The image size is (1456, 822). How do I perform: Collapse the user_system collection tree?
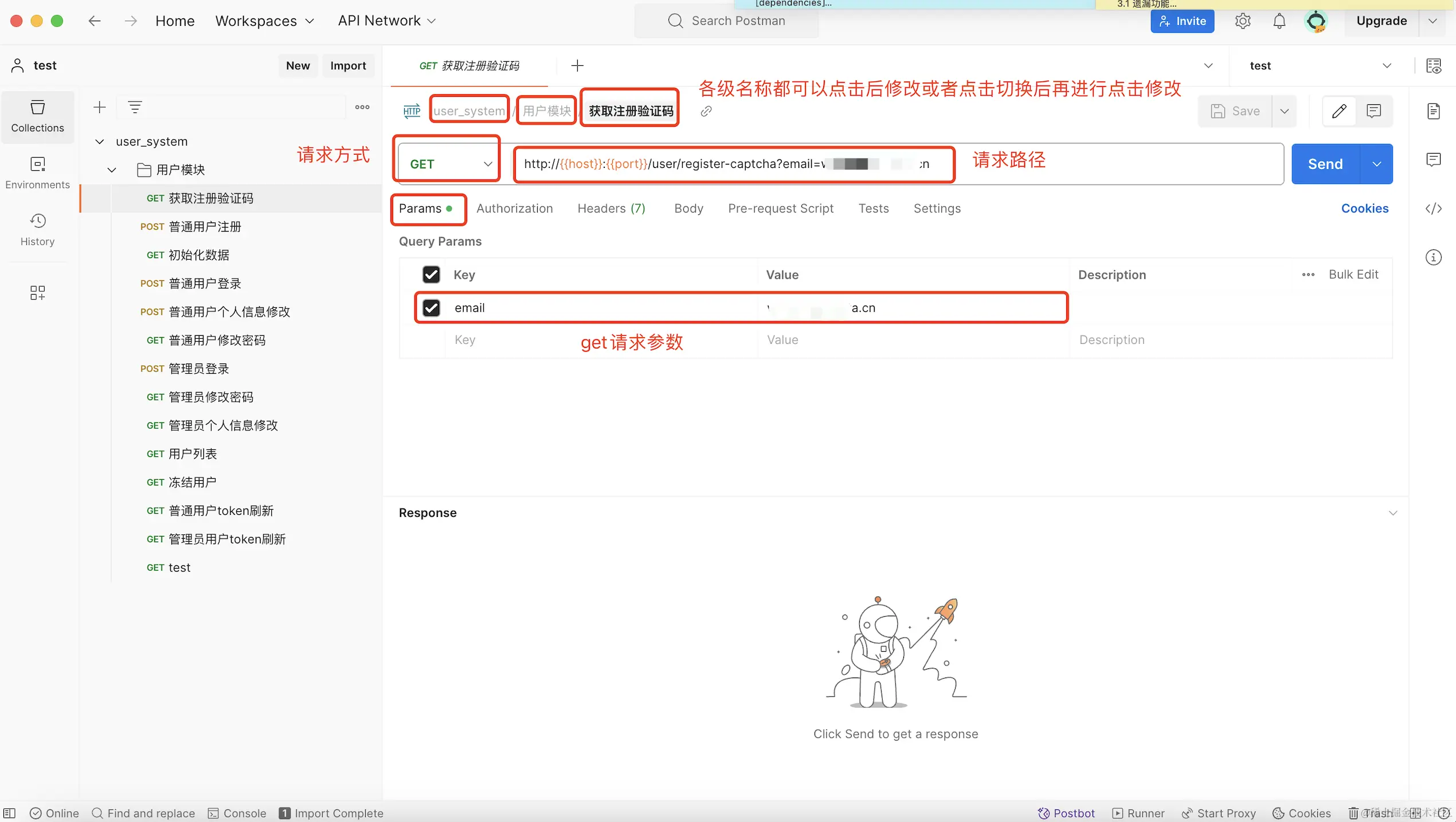pyautogui.click(x=99, y=142)
